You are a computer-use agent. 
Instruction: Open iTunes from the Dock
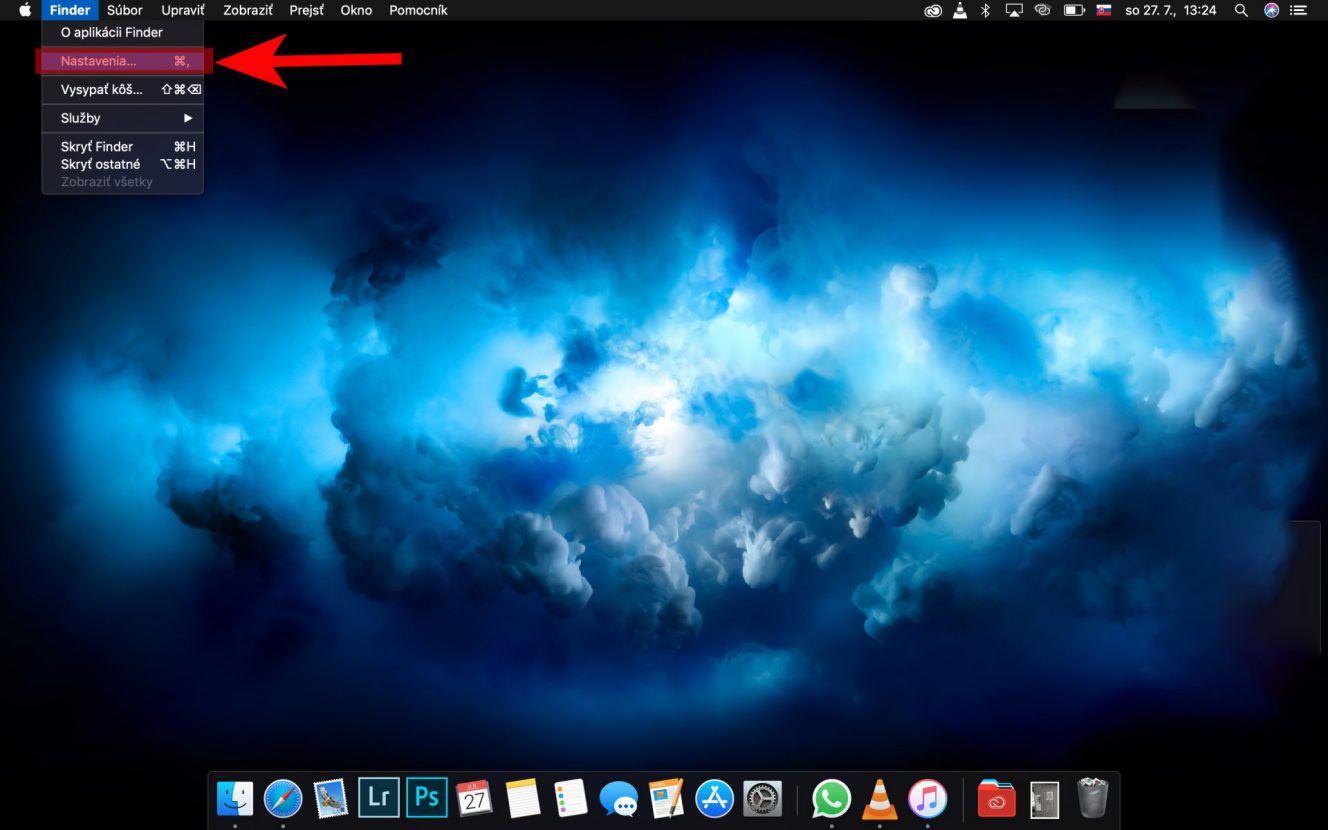[928, 798]
